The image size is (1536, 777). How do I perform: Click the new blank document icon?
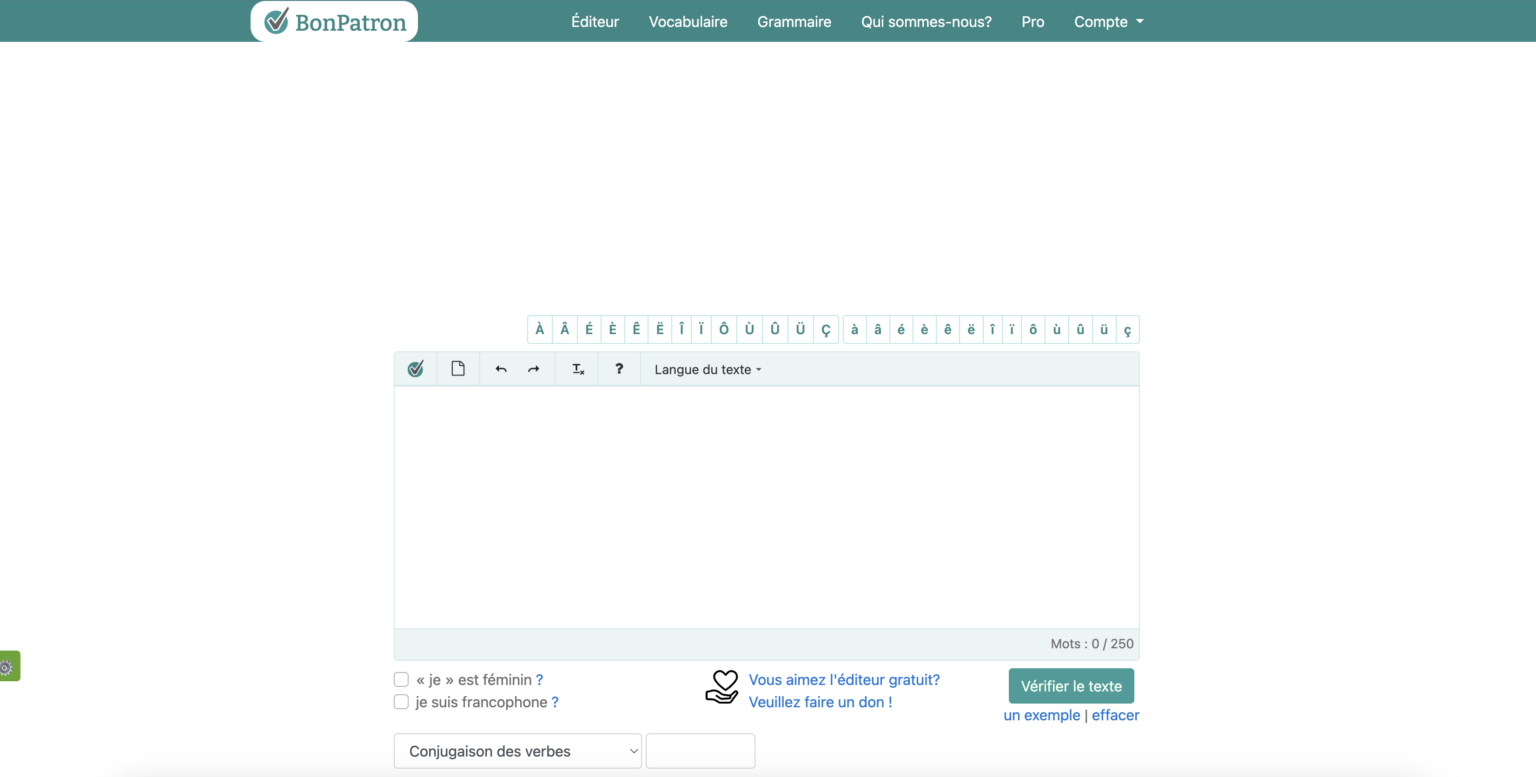(458, 369)
